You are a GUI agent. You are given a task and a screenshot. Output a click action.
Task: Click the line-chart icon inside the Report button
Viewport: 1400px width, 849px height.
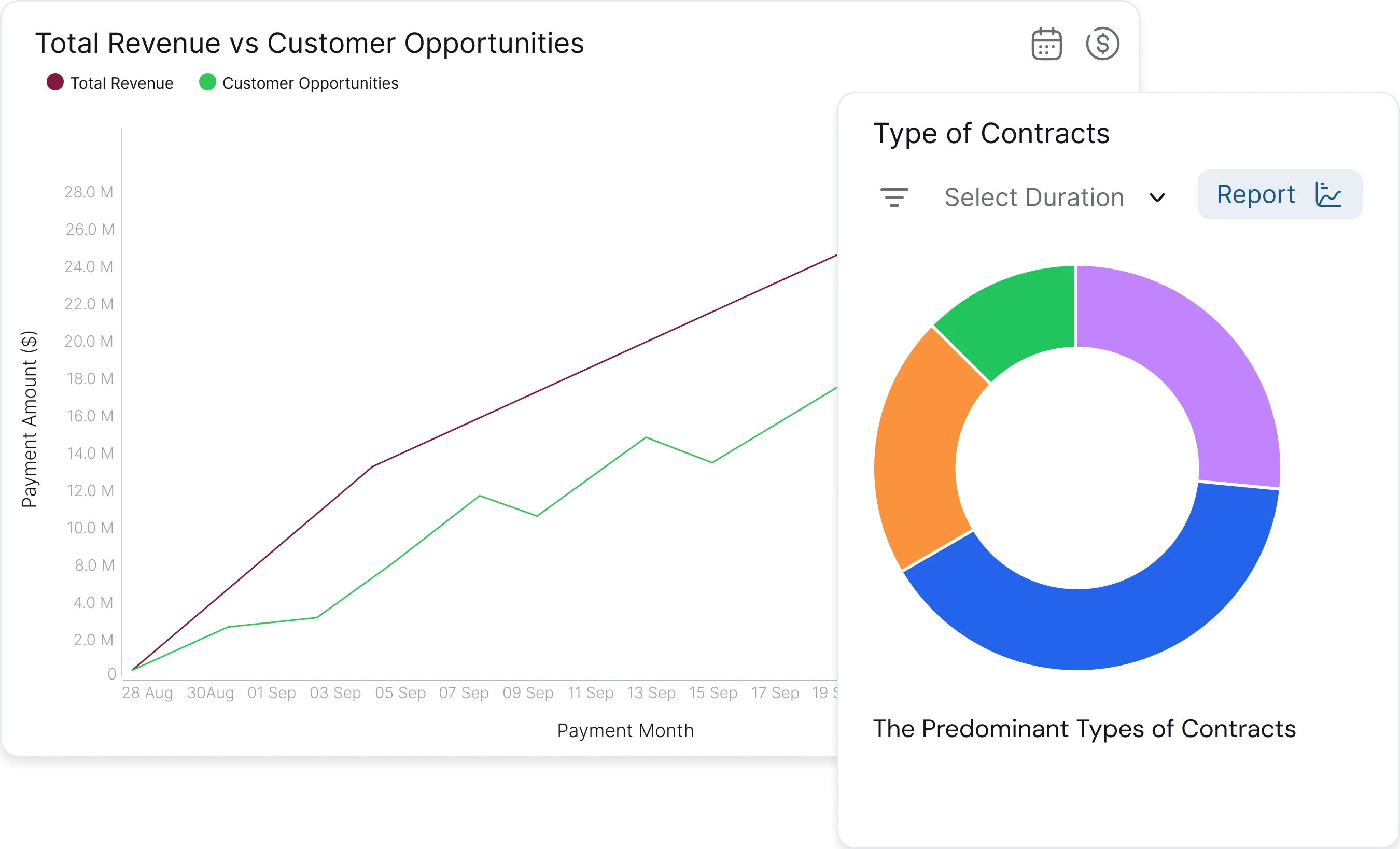click(x=1328, y=195)
